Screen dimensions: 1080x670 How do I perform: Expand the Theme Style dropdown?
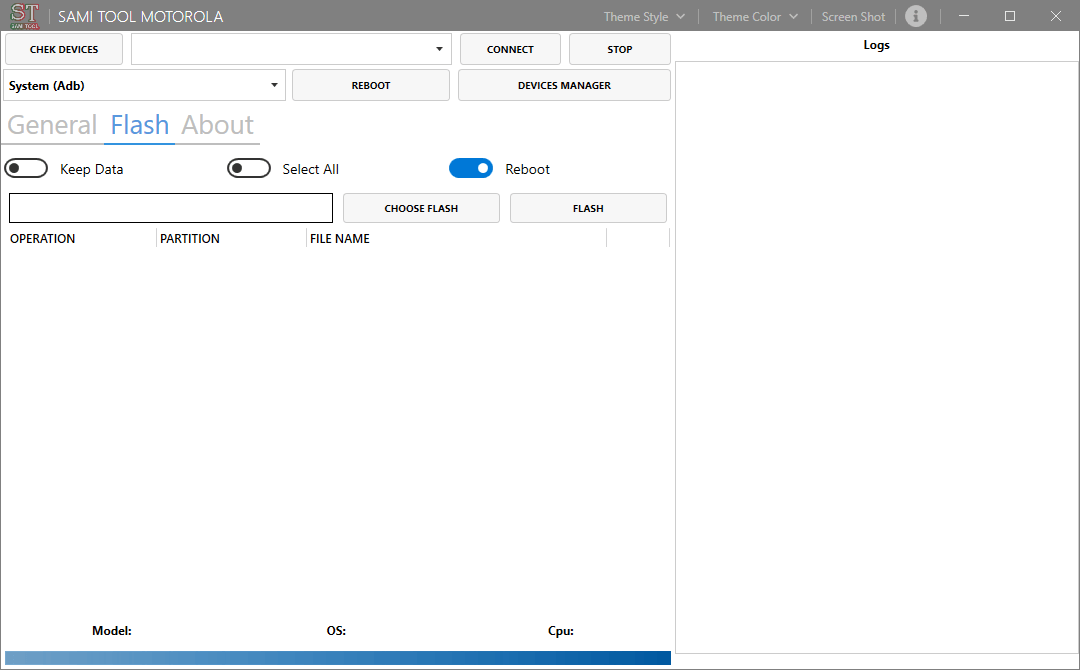(643, 16)
